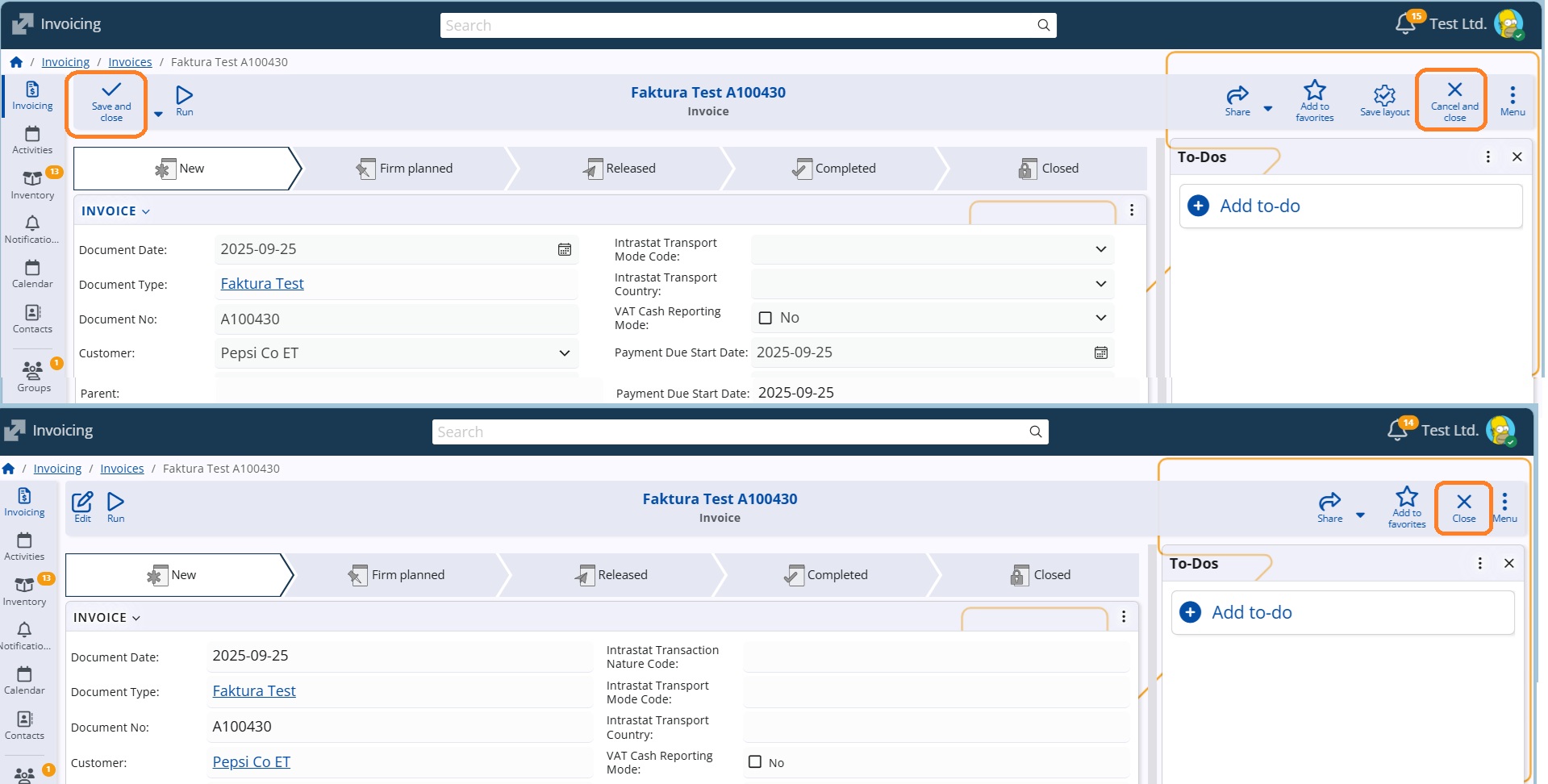Open Calendar in the lower sidebar
1548x784 pixels.
[x=24, y=681]
